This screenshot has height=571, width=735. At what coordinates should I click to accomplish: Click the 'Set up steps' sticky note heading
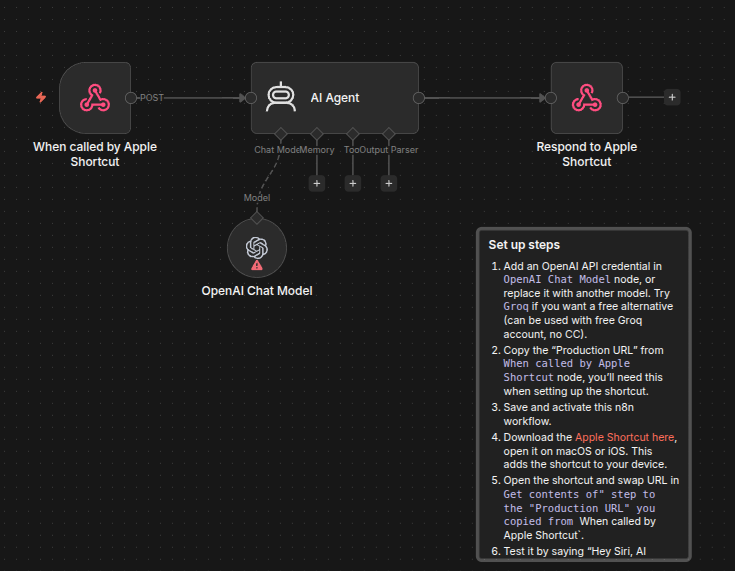pyautogui.click(x=524, y=245)
